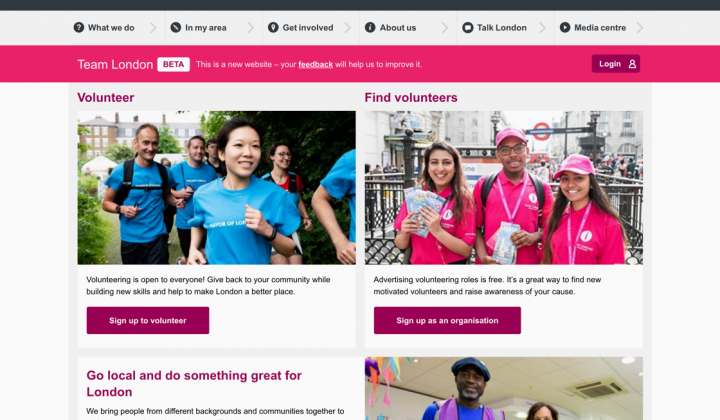Click the user profile icon in Login button
This screenshot has width=720, height=420.
click(632, 64)
